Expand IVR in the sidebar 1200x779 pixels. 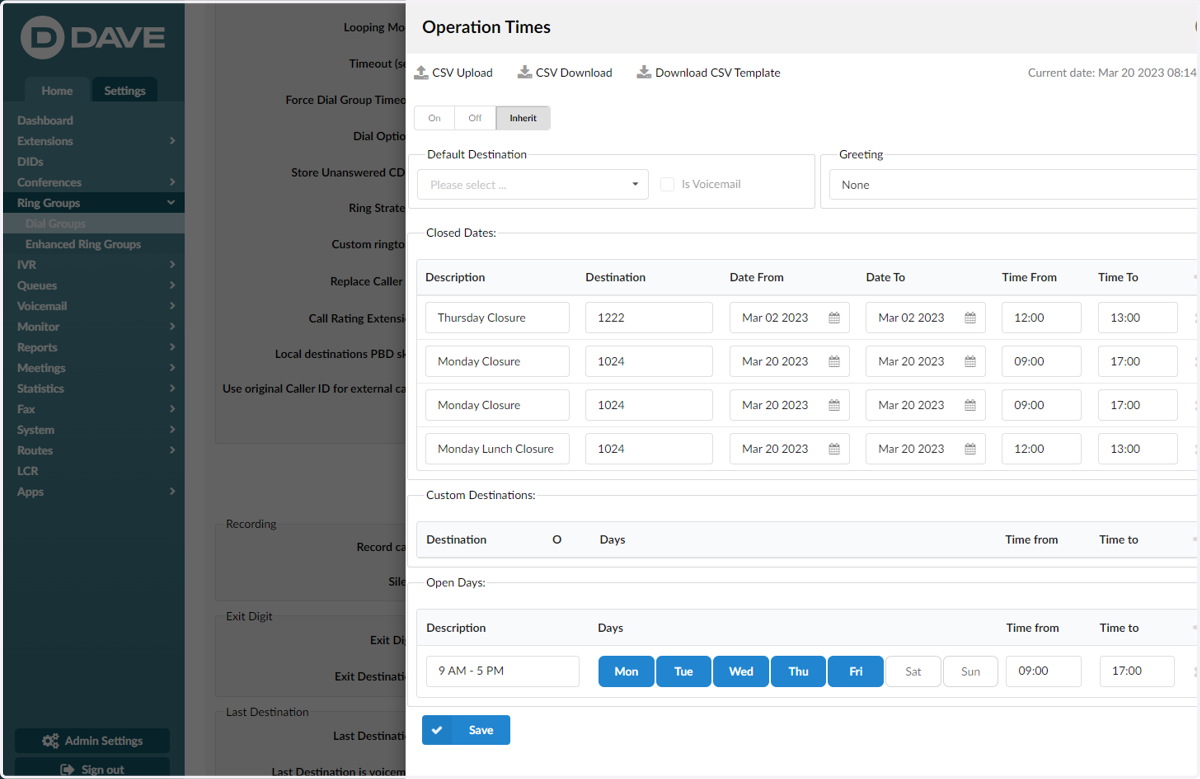coord(172,265)
